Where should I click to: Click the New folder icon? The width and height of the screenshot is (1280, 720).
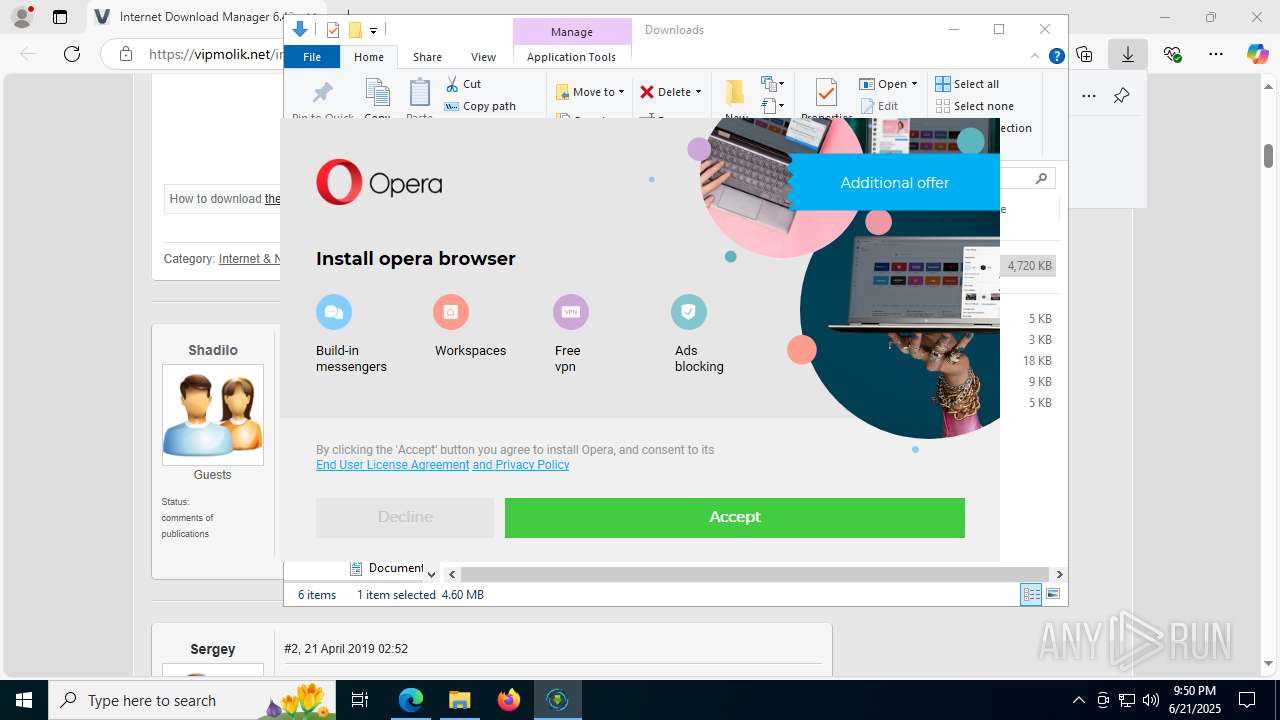point(735,94)
